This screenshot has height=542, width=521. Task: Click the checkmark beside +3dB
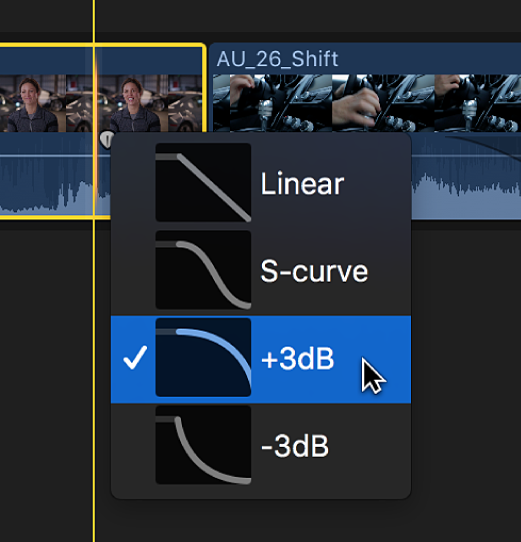tap(135, 358)
